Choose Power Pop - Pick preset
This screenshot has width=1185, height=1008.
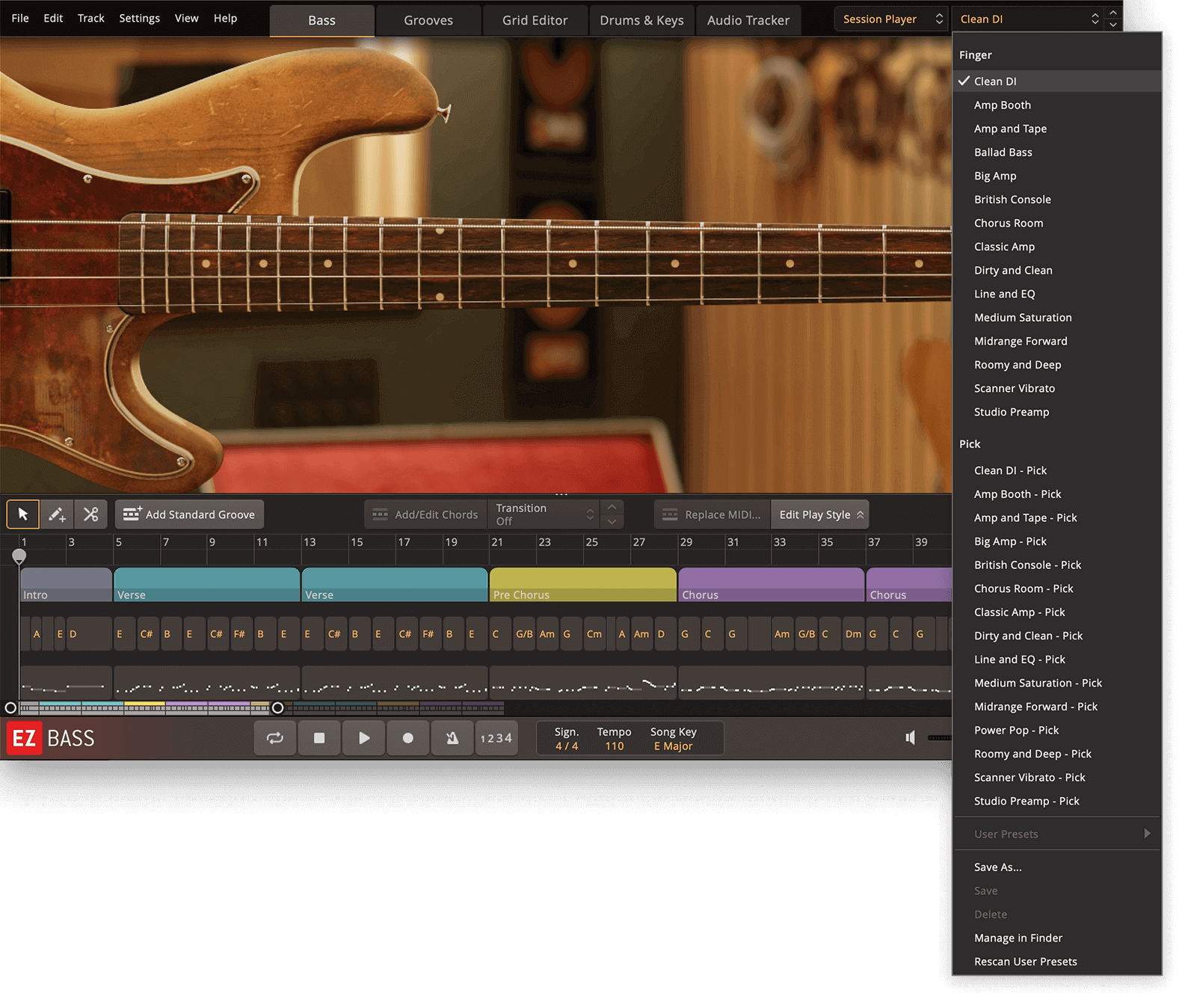(1057, 731)
